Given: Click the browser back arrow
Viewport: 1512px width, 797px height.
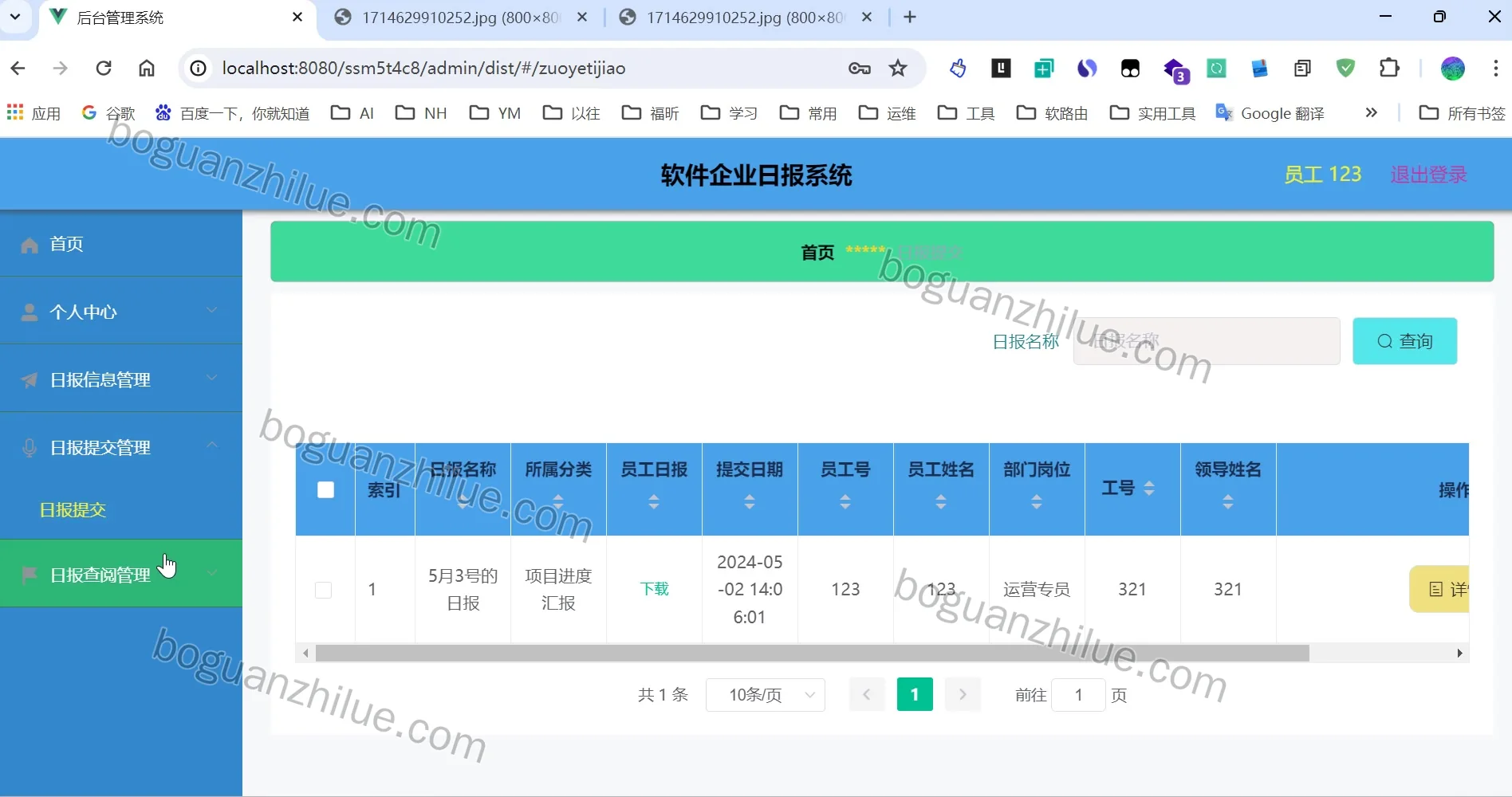Looking at the screenshot, I should pyautogui.click(x=18, y=69).
